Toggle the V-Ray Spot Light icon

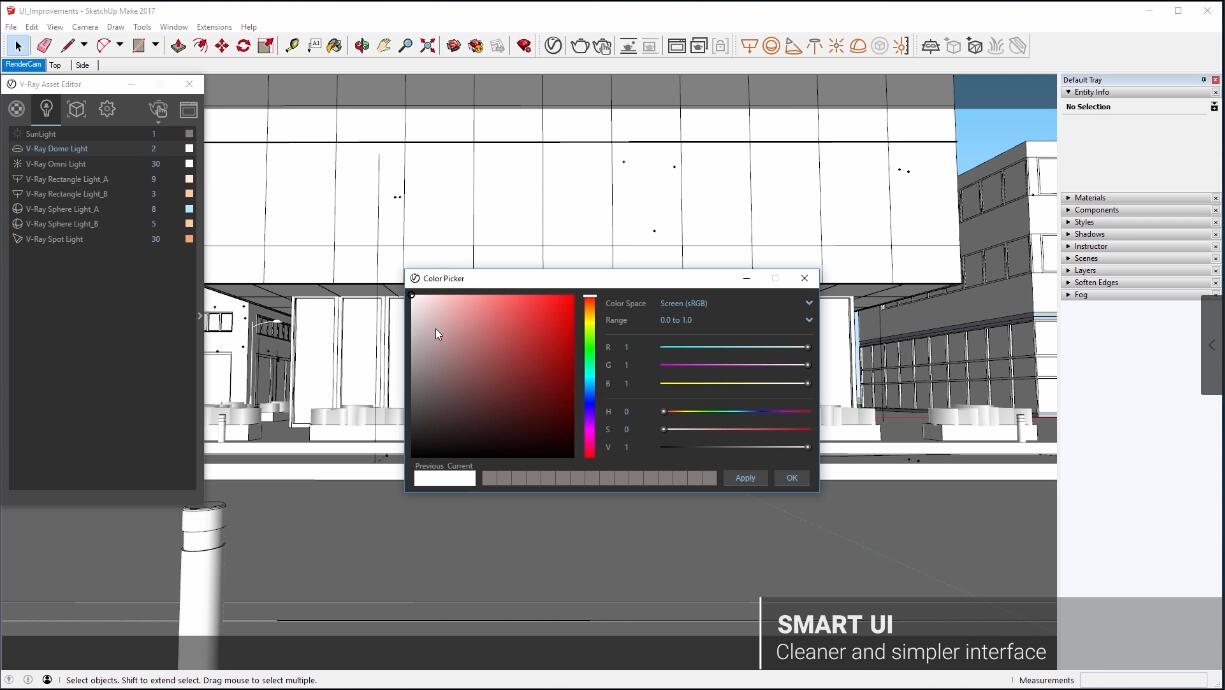[17, 239]
